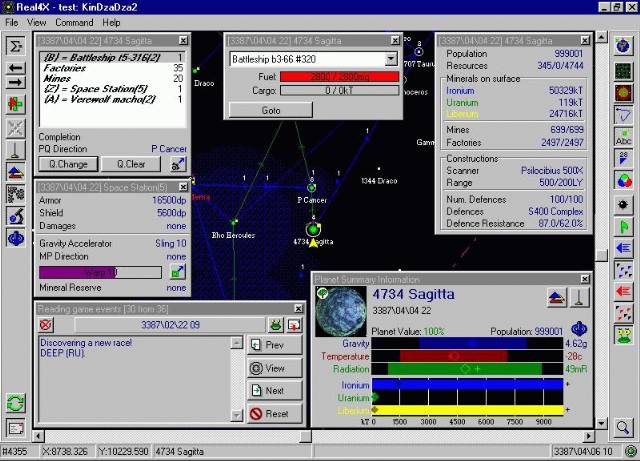640x461 pixels.
Task: Open the microscope research icon
Action: click(16, 216)
